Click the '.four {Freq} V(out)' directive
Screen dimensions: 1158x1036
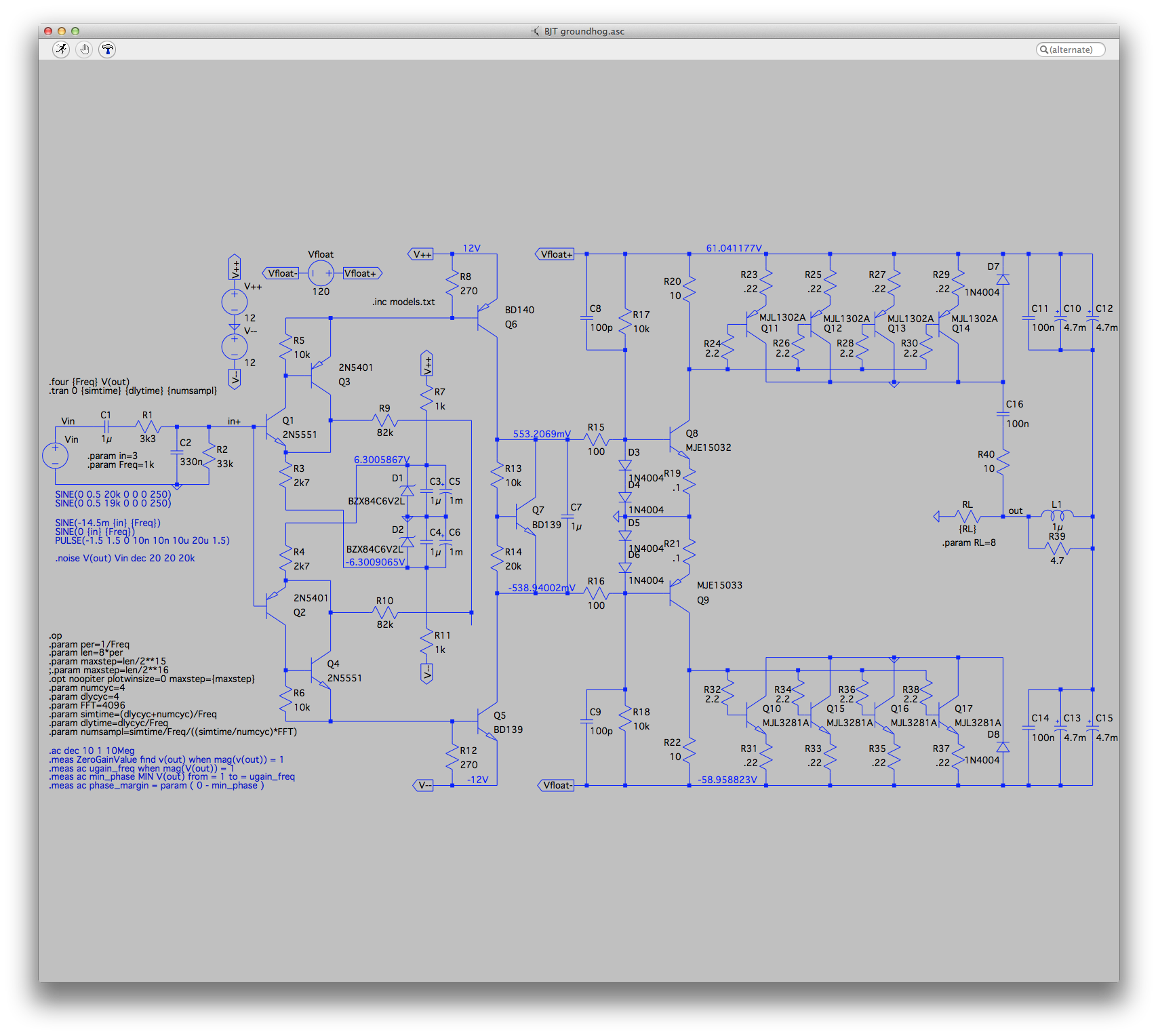pyautogui.click(x=89, y=382)
